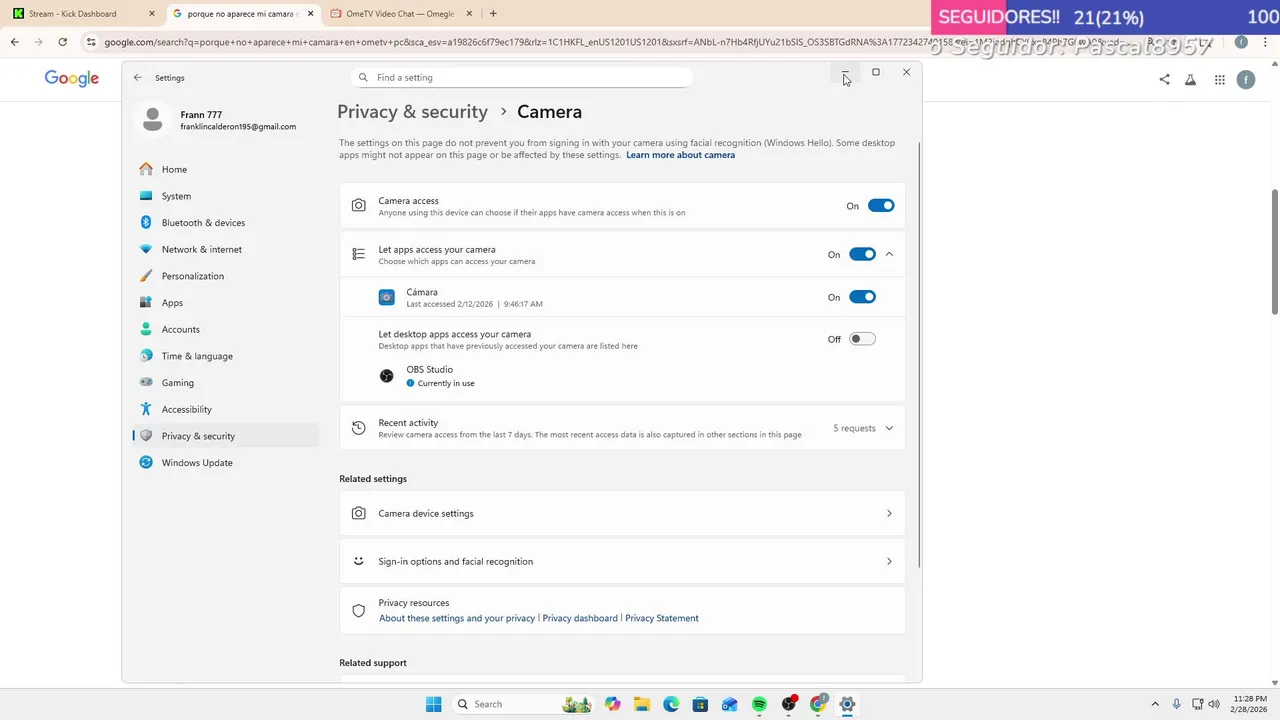Open About these settings and your privacy
This screenshot has width=1280, height=720.
(x=457, y=618)
